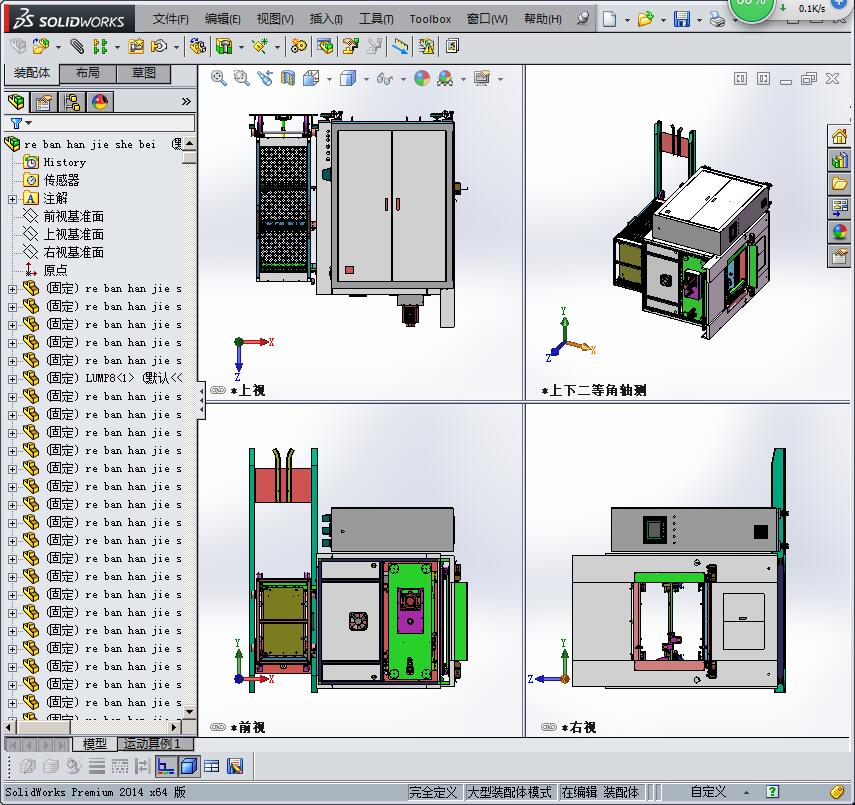This screenshot has width=855, height=805.
Task: Click the Edit Appearance color ball icon
Action: pos(422,79)
